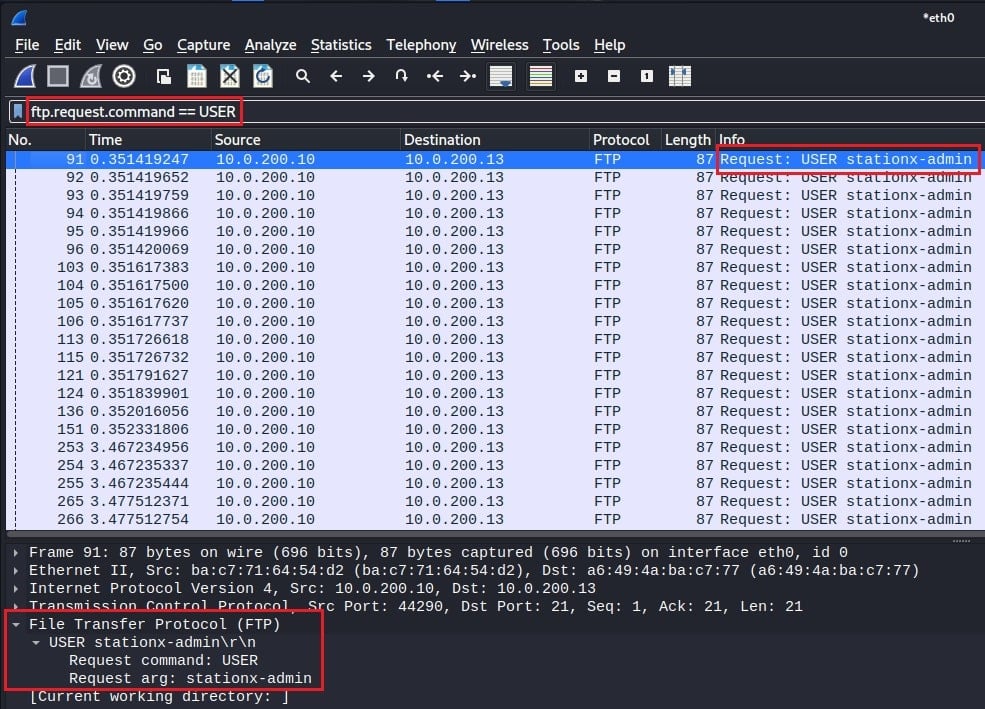
Task: Sort by Length column header
Action: [688, 139]
